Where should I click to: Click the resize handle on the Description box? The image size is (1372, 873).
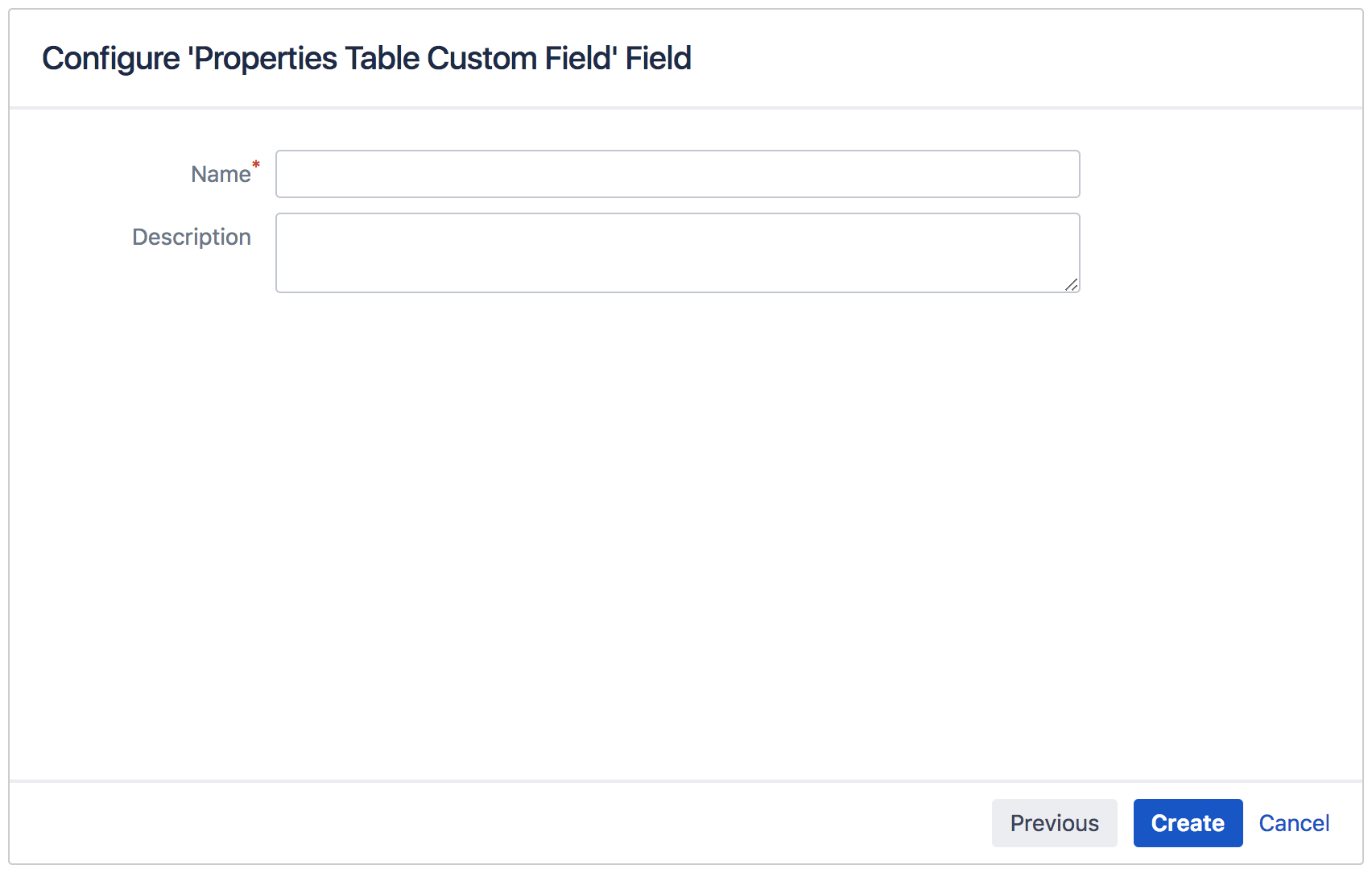(x=1073, y=285)
